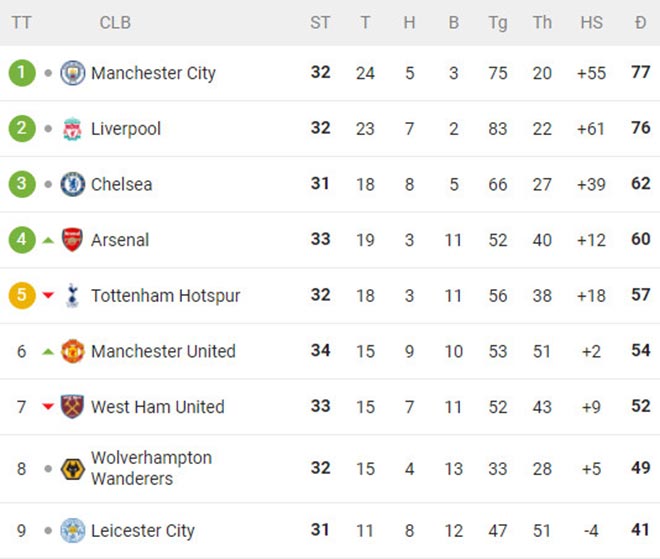660x559 pixels.
Task: Click the Arsenal club crest
Action: click(x=73, y=240)
